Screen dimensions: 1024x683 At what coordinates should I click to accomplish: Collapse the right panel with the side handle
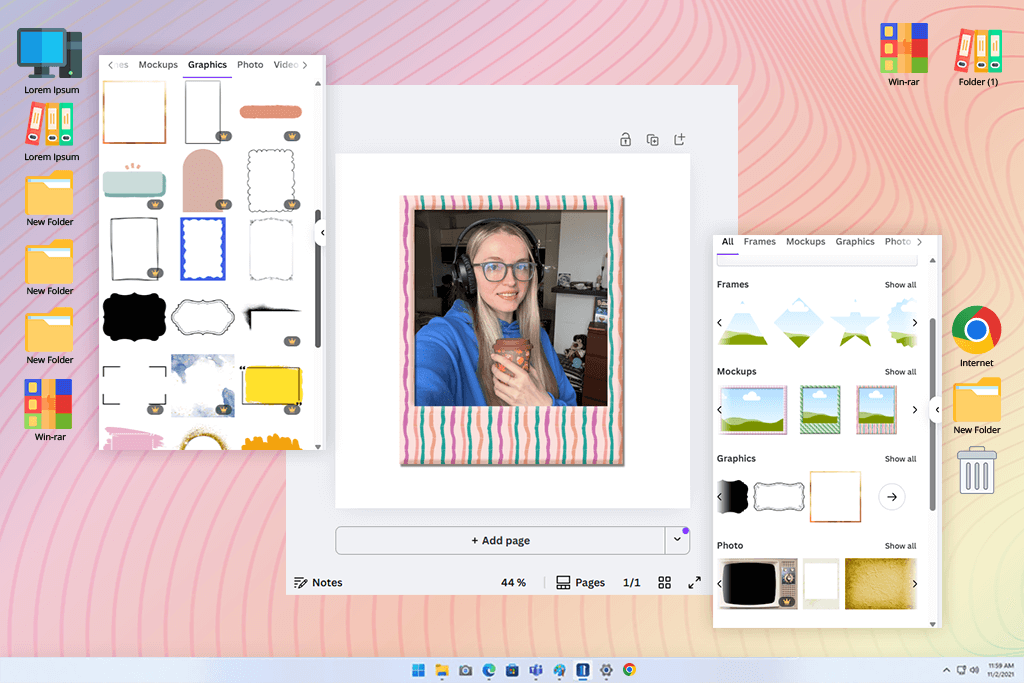click(936, 409)
